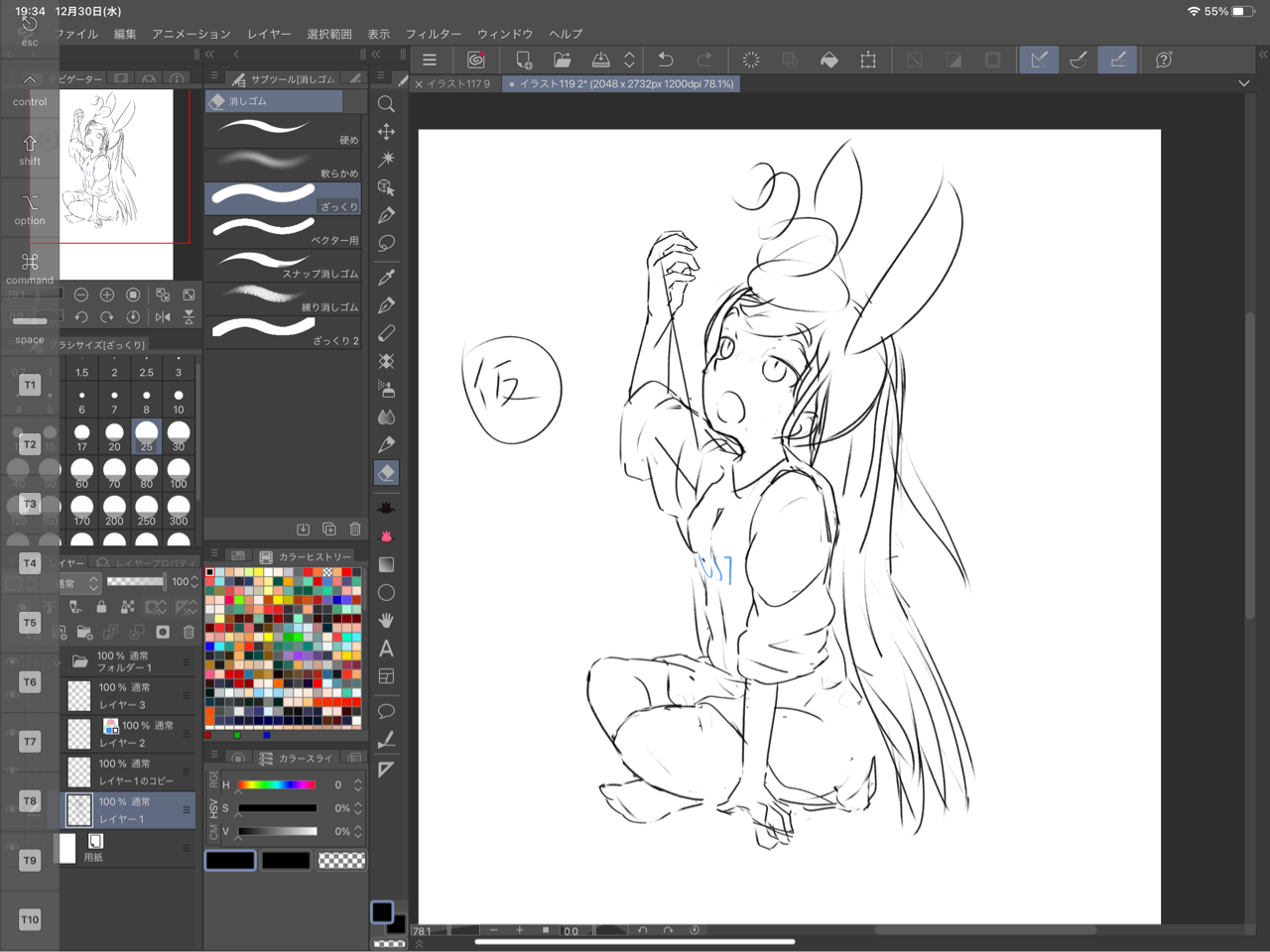Open Sub Tool palette hamburger menu
The width and height of the screenshot is (1270, 952).
point(214,76)
